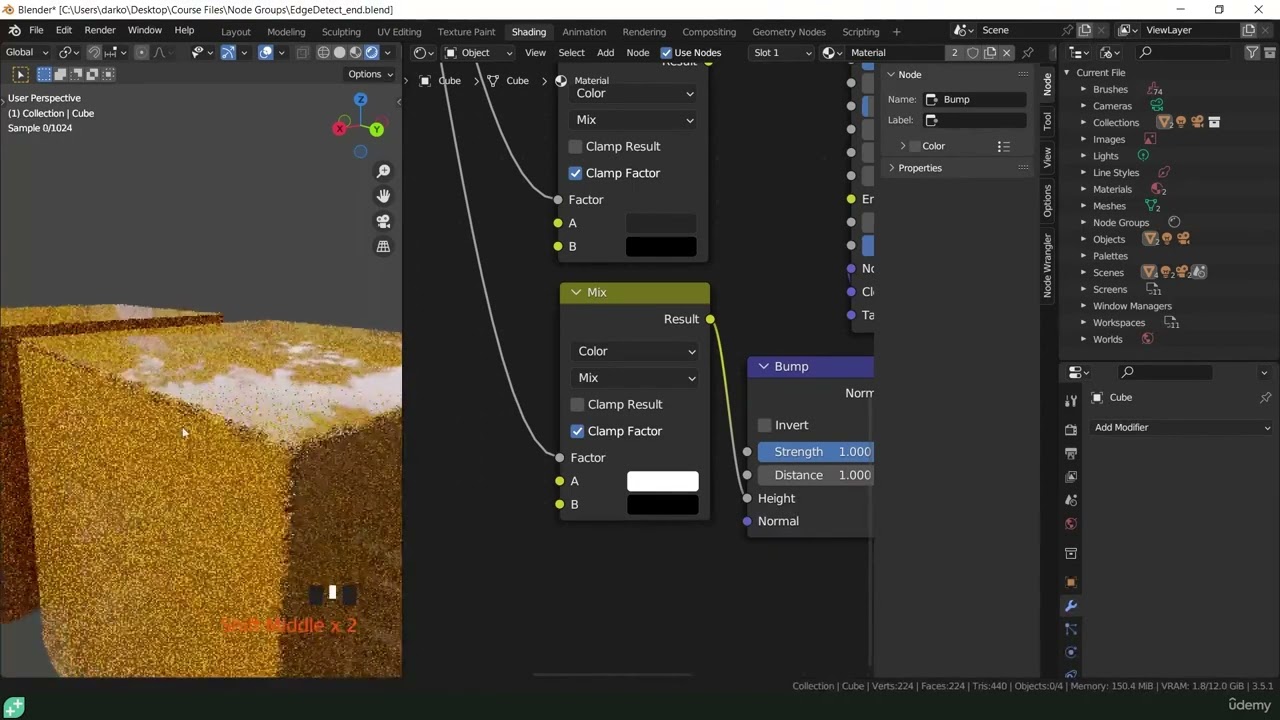Open the File menu

click(x=36, y=30)
